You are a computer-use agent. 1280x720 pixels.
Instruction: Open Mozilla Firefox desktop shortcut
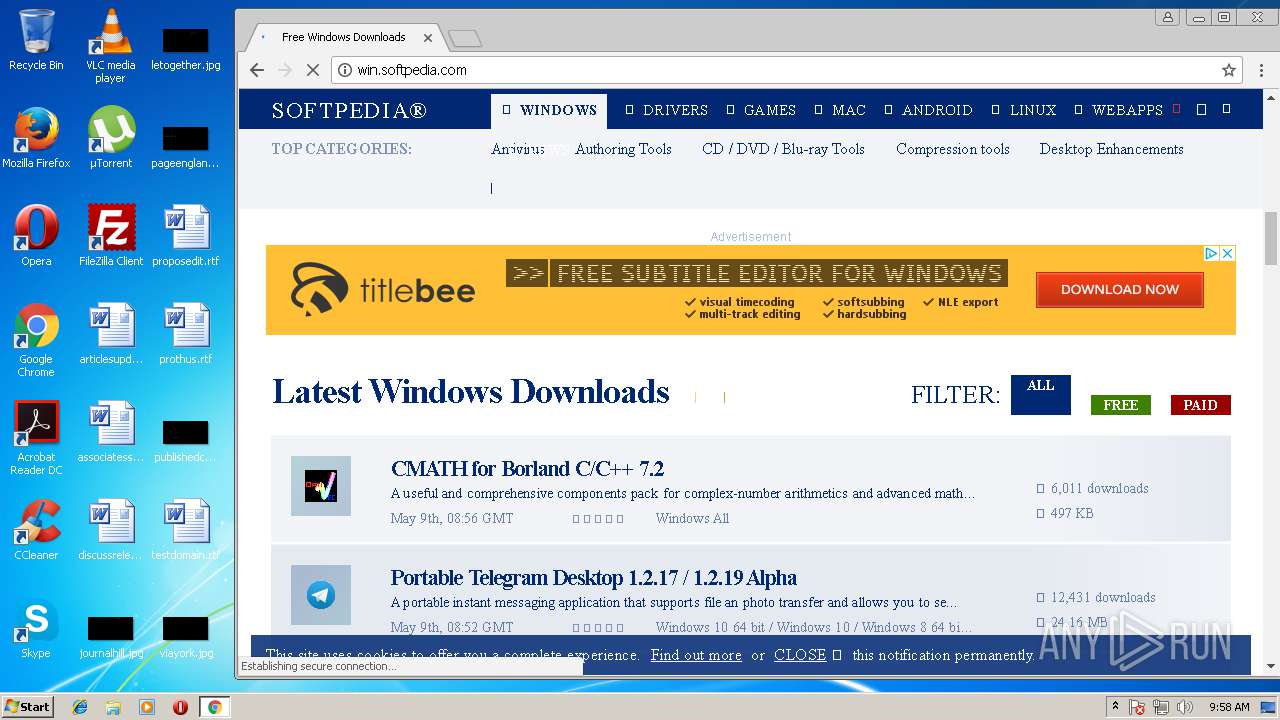pos(36,138)
